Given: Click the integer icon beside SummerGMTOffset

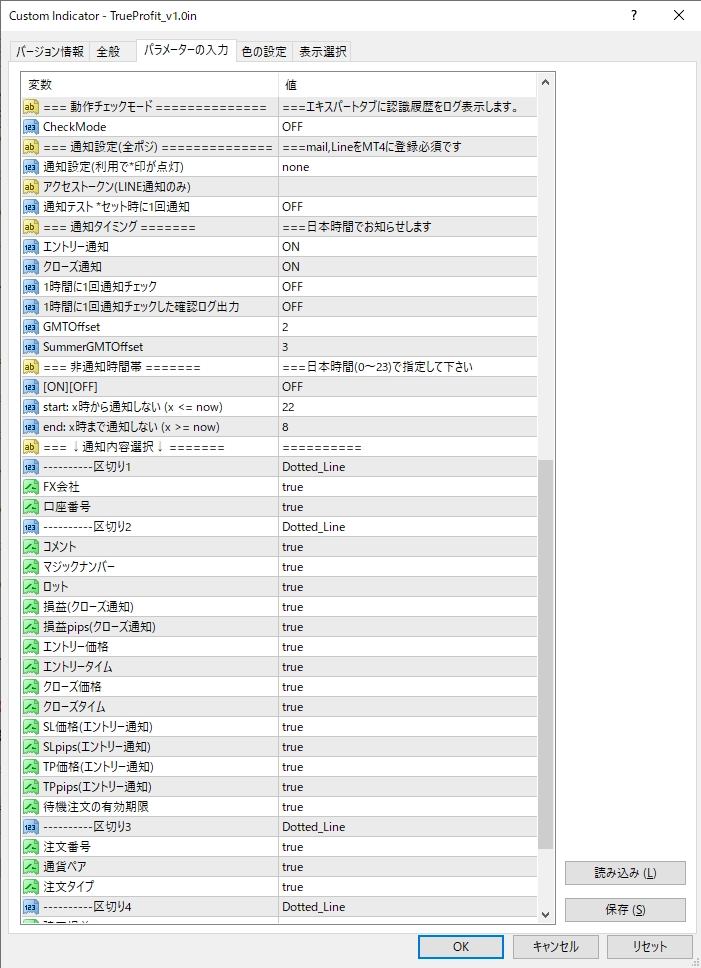Looking at the screenshot, I should tap(31, 347).
